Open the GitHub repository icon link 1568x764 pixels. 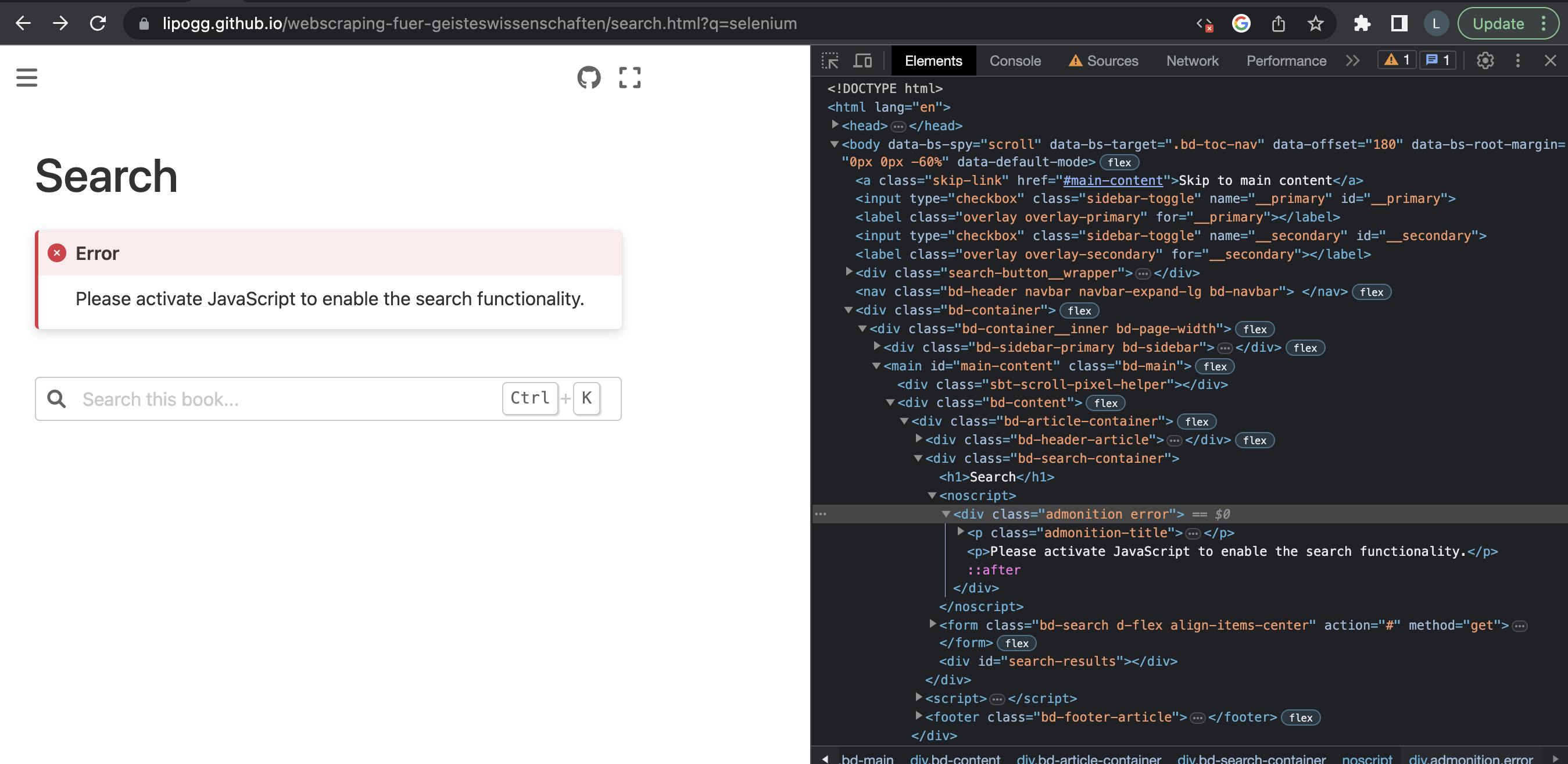589,77
